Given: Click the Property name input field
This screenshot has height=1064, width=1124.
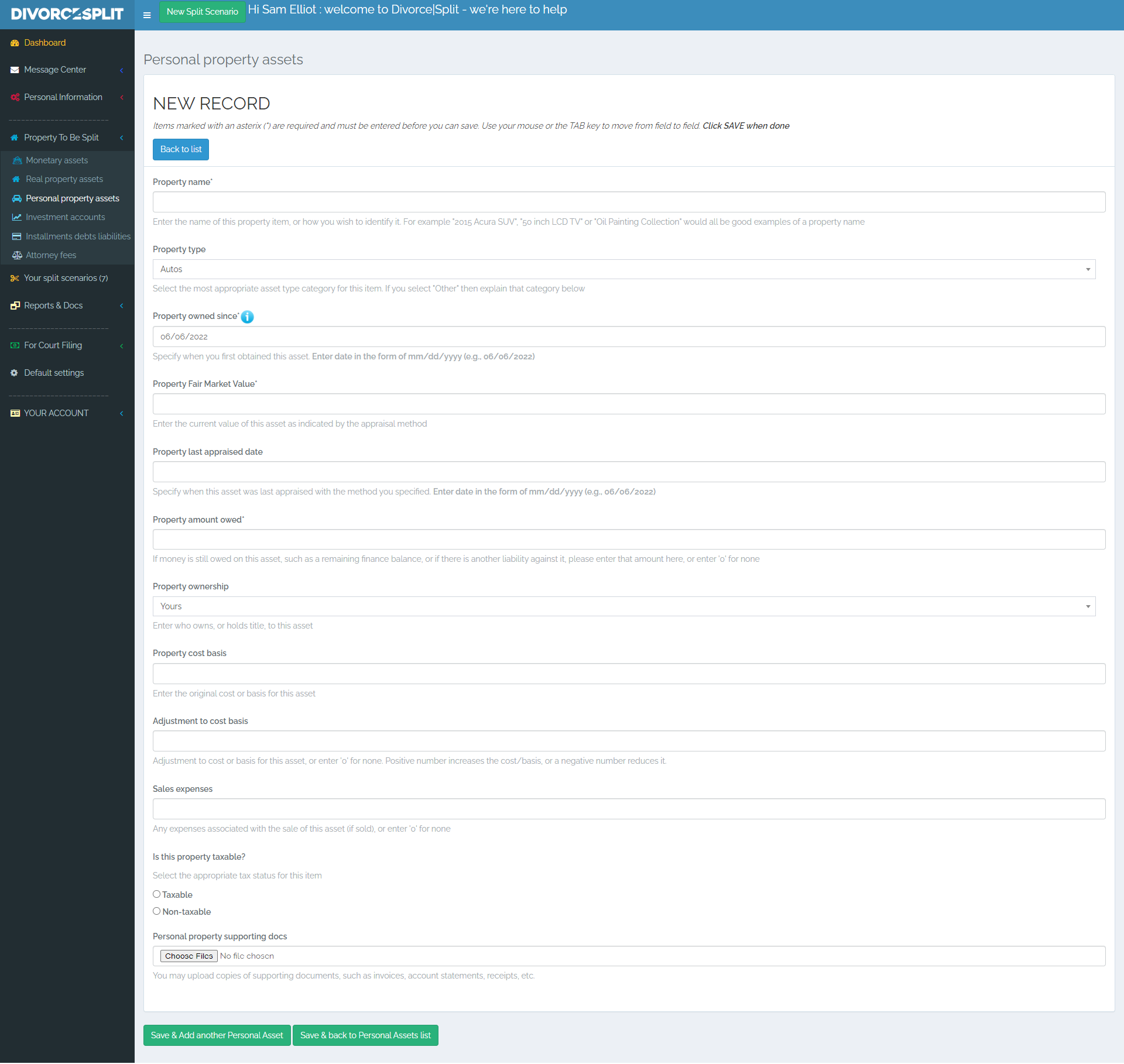Looking at the screenshot, I should tap(629, 202).
